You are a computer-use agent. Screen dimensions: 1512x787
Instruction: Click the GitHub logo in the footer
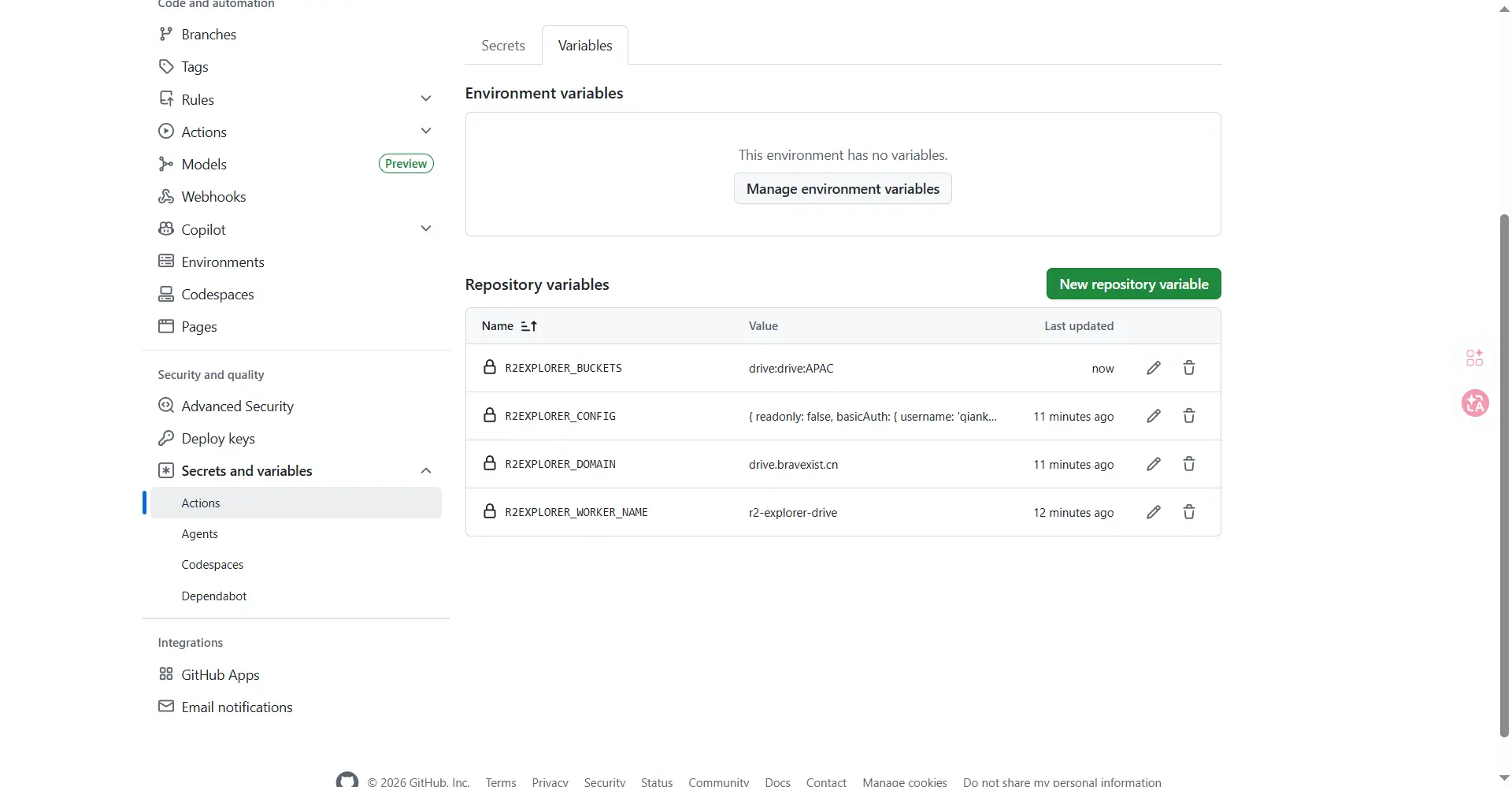click(347, 781)
